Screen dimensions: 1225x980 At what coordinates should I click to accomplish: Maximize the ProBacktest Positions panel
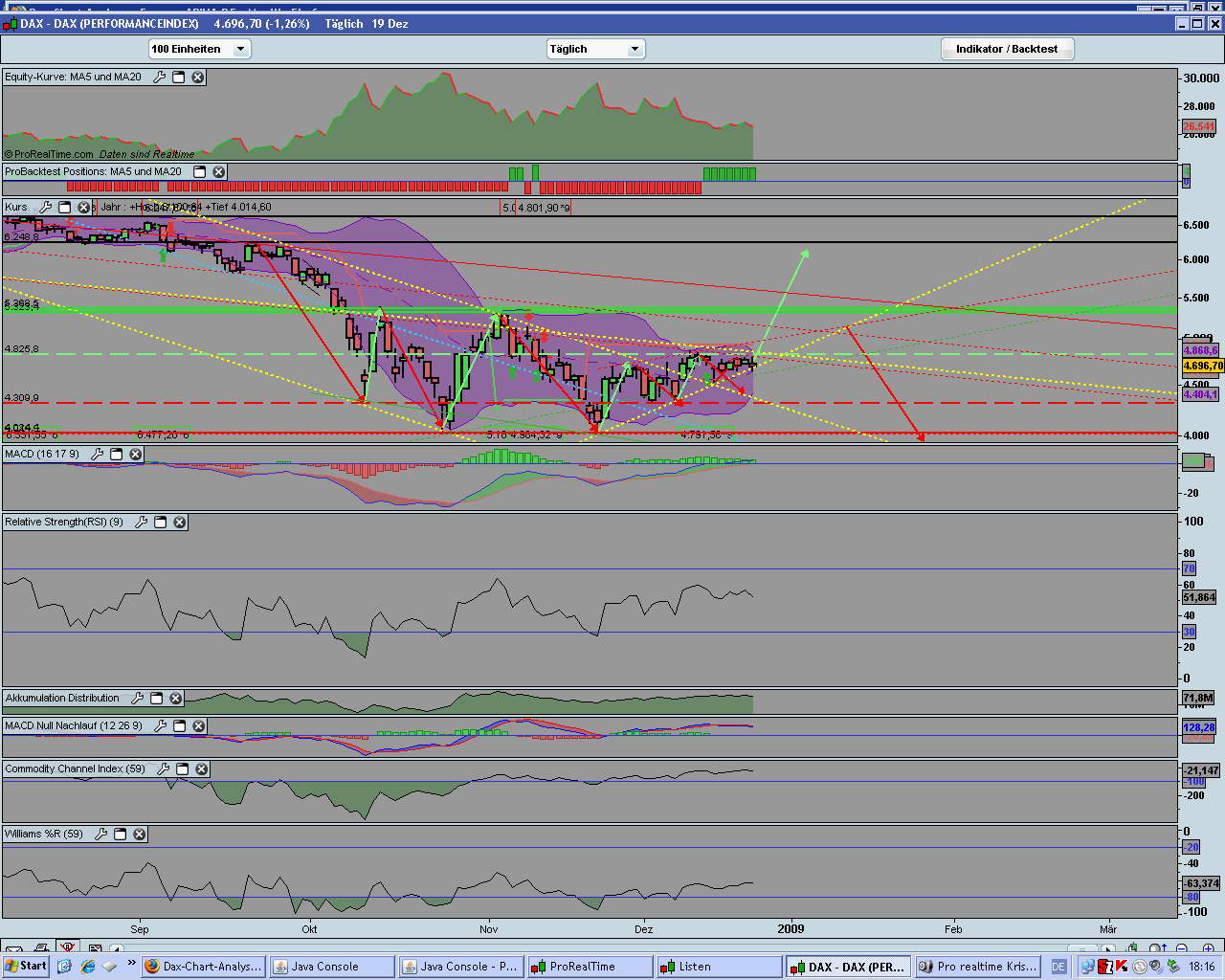(x=200, y=171)
